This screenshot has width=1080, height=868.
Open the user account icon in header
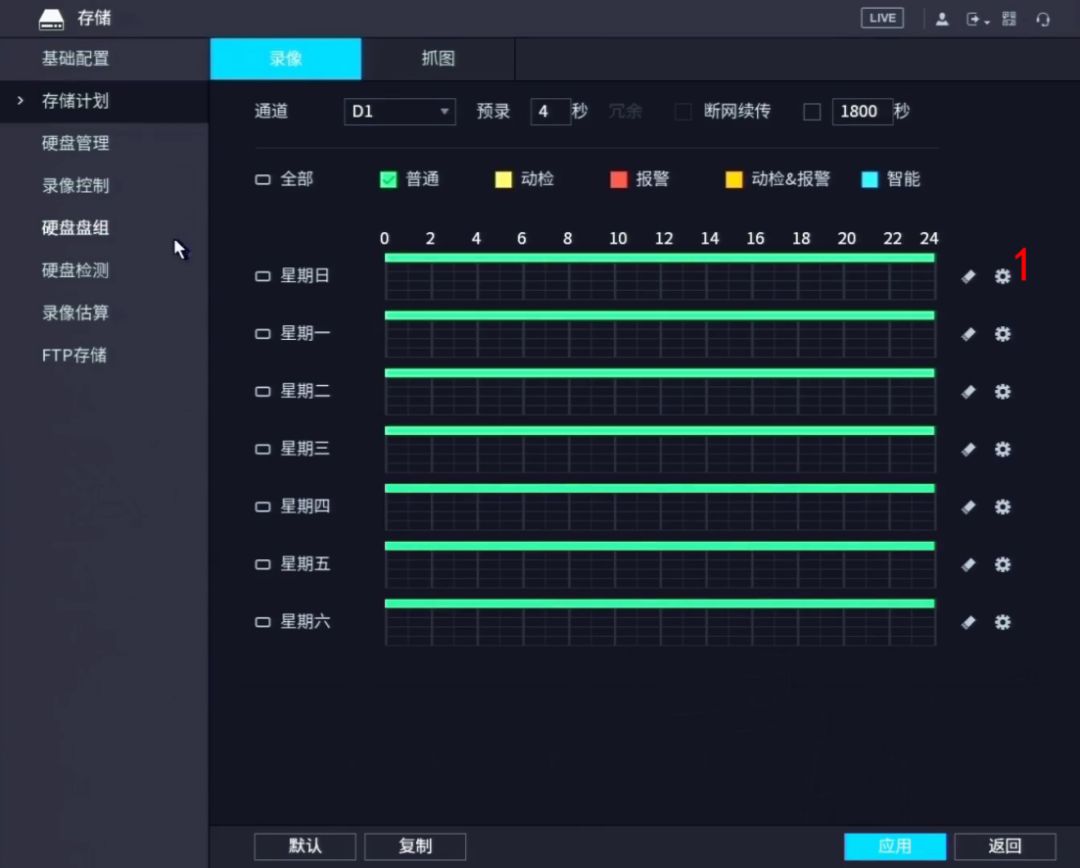click(x=942, y=19)
